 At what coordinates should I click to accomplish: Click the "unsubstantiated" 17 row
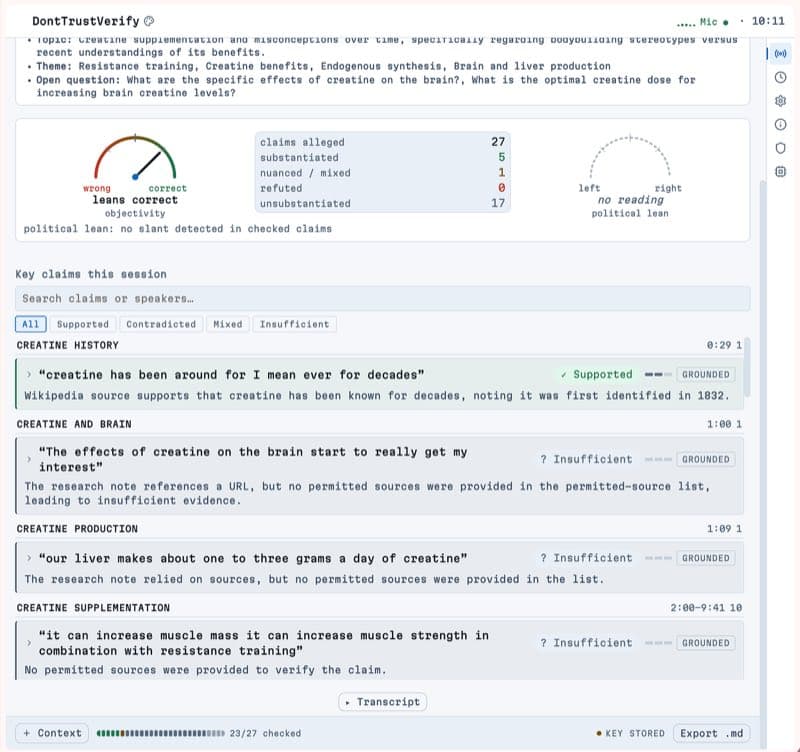[x=383, y=203]
